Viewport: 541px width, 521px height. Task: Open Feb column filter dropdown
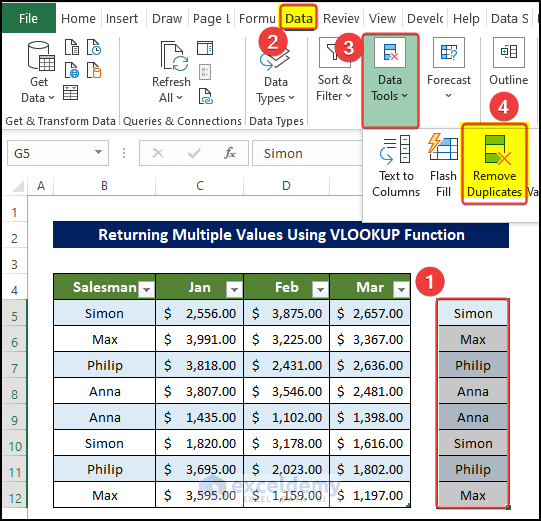click(x=320, y=289)
